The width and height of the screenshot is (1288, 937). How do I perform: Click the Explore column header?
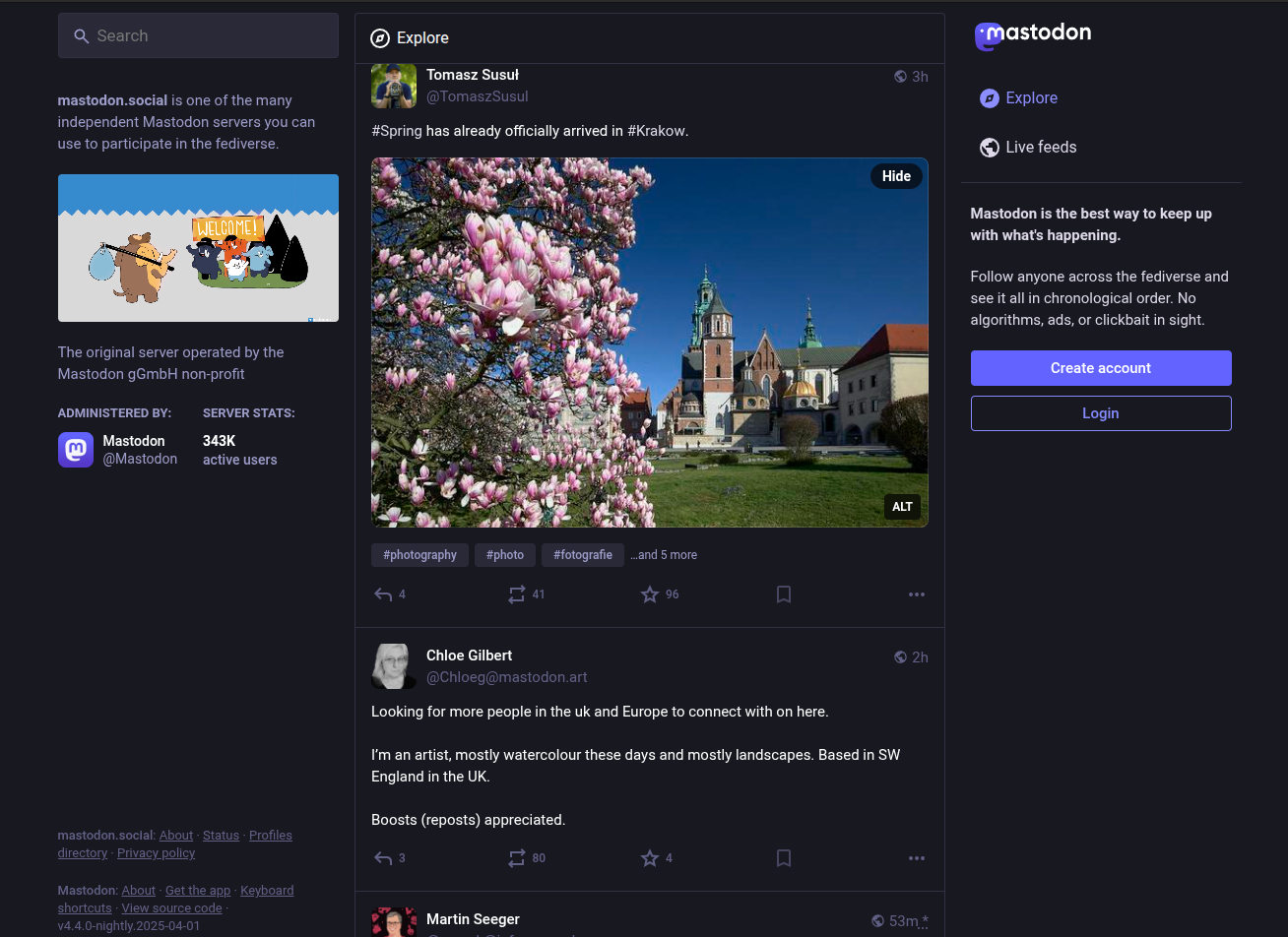pos(650,38)
